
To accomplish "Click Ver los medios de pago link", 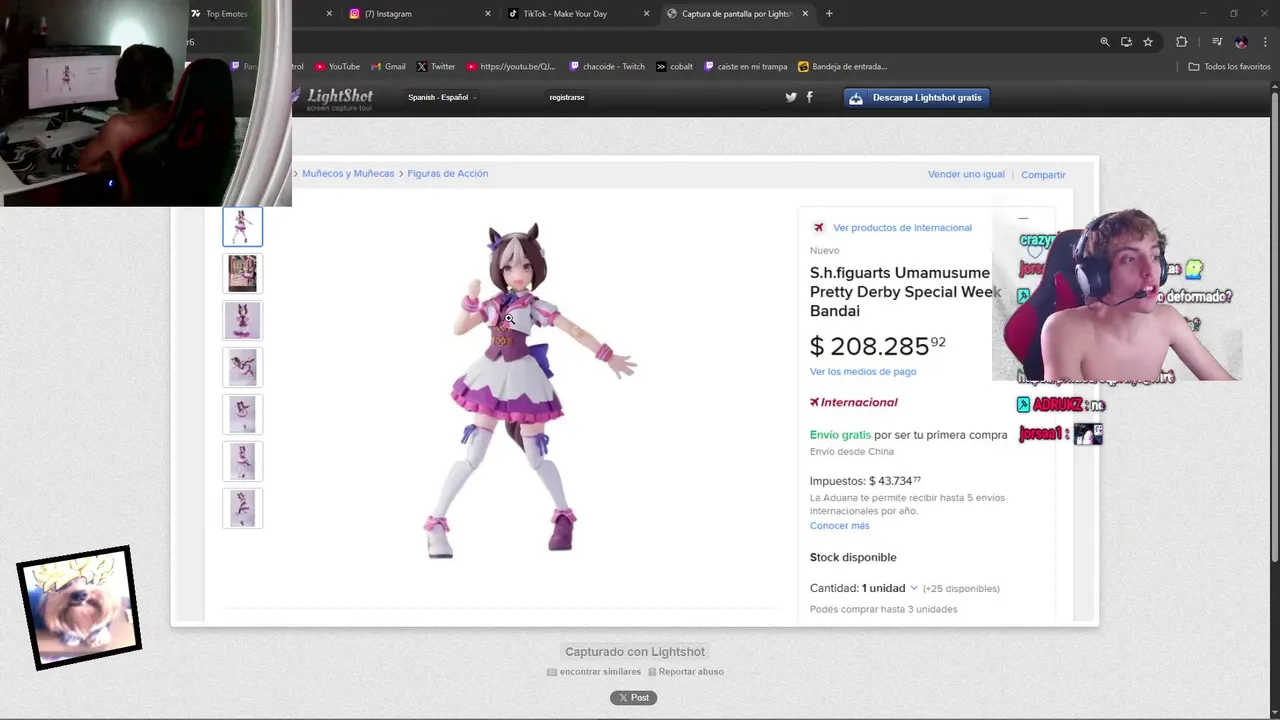I will click(x=863, y=372).
